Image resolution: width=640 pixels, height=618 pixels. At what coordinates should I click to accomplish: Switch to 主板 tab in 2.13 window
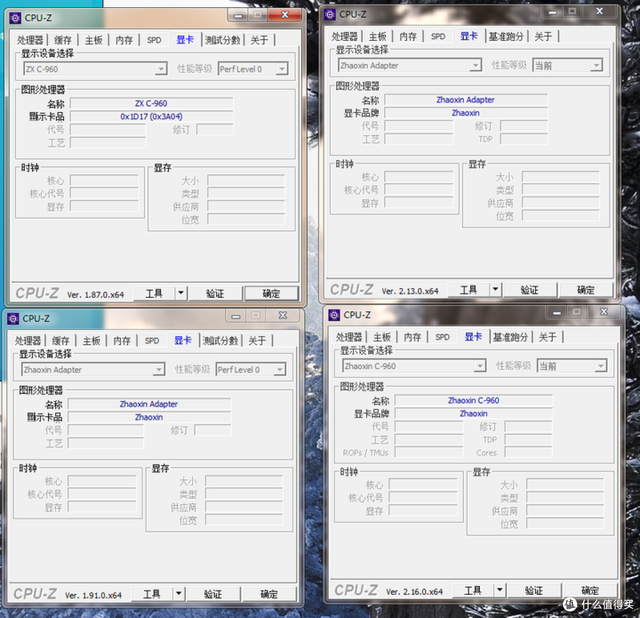pyautogui.click(x=377, y=36)
